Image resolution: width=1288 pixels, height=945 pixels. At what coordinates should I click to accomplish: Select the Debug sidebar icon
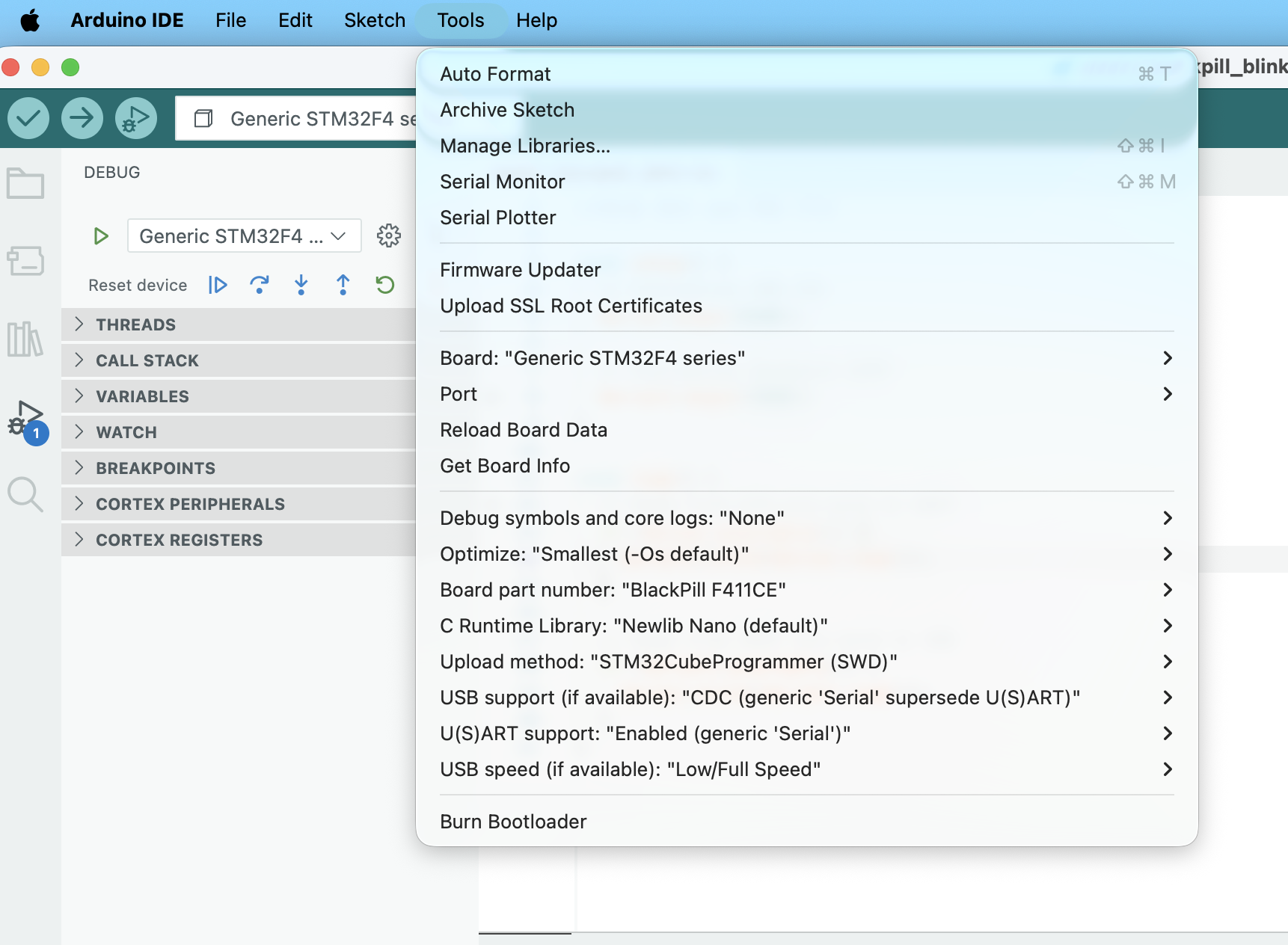[27, 421]
